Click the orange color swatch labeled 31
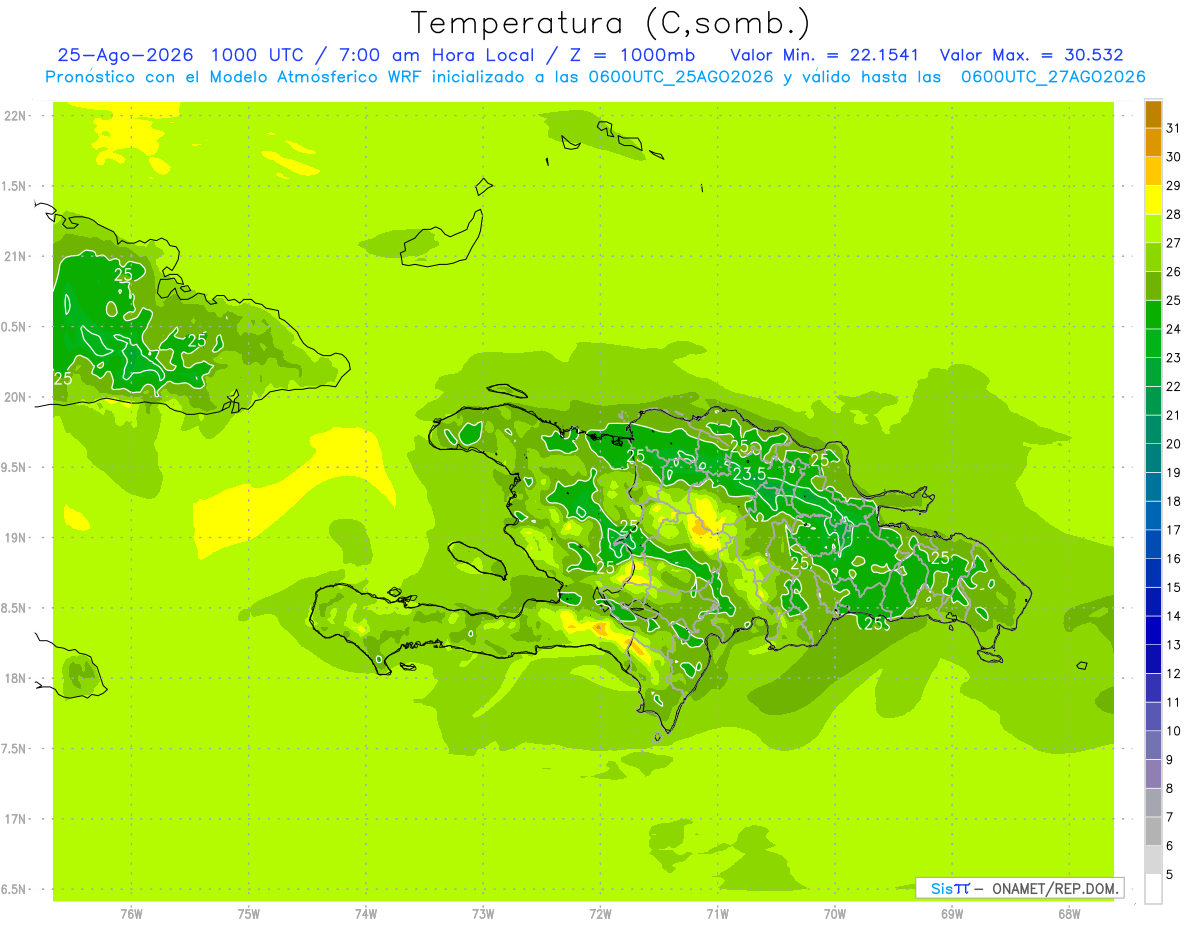Screen dimensions: 1200x927 [1153, 114]
